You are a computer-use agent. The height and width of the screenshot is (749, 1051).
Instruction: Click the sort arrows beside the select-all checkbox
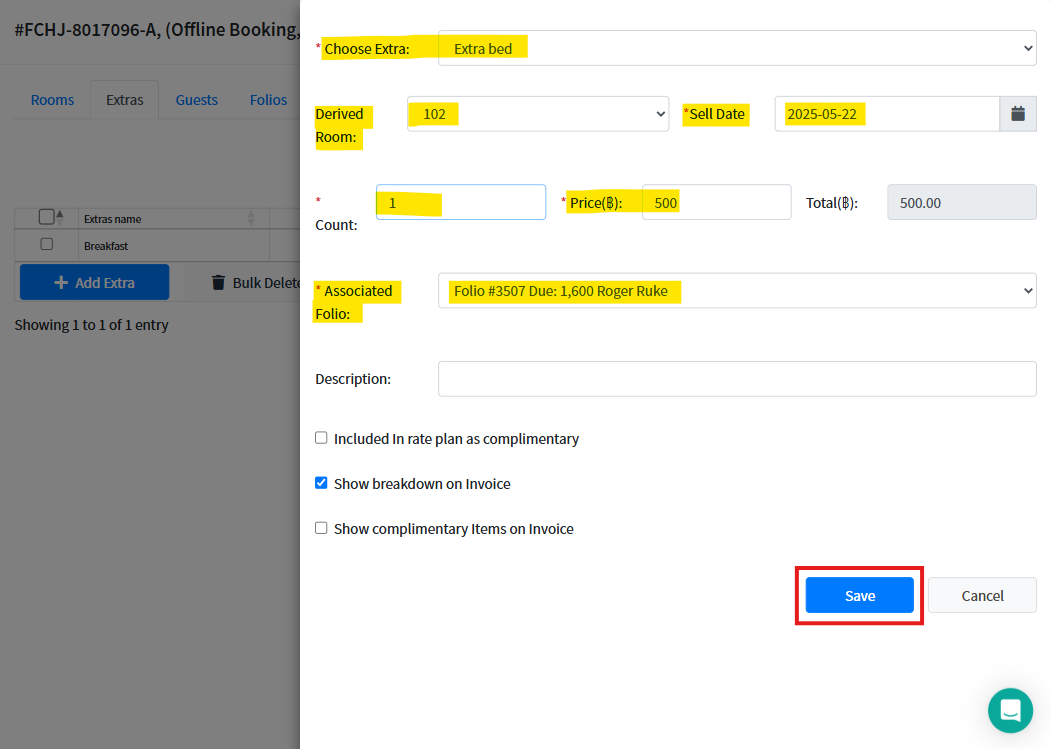(x=60, y=217)
